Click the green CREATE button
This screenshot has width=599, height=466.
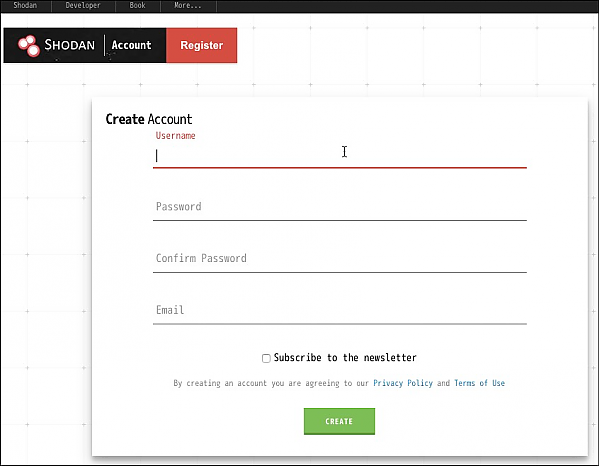click(339, 421)
